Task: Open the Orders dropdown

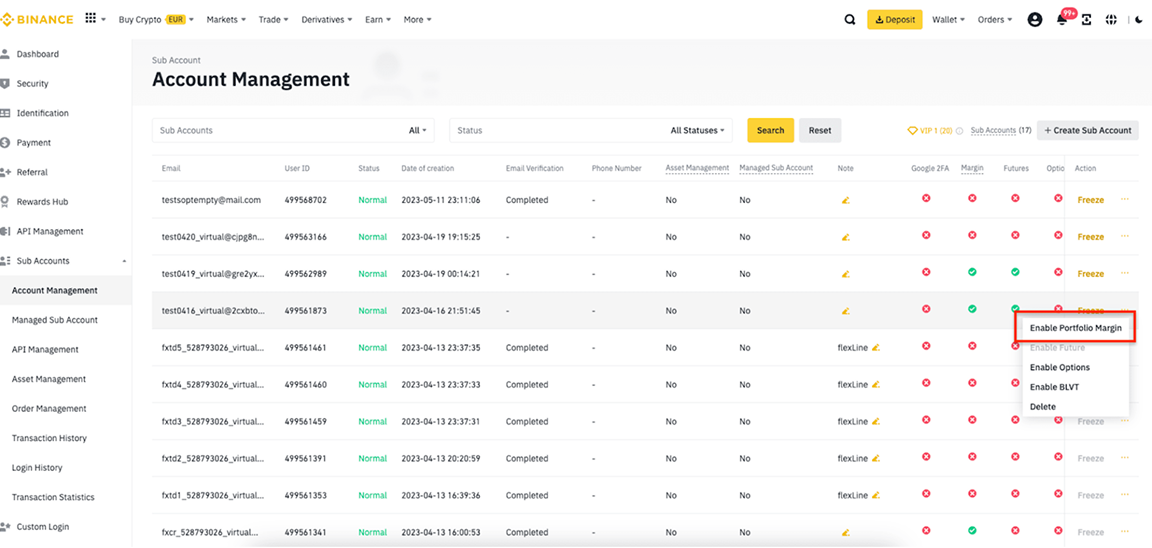Action: (x=995, y=20)
